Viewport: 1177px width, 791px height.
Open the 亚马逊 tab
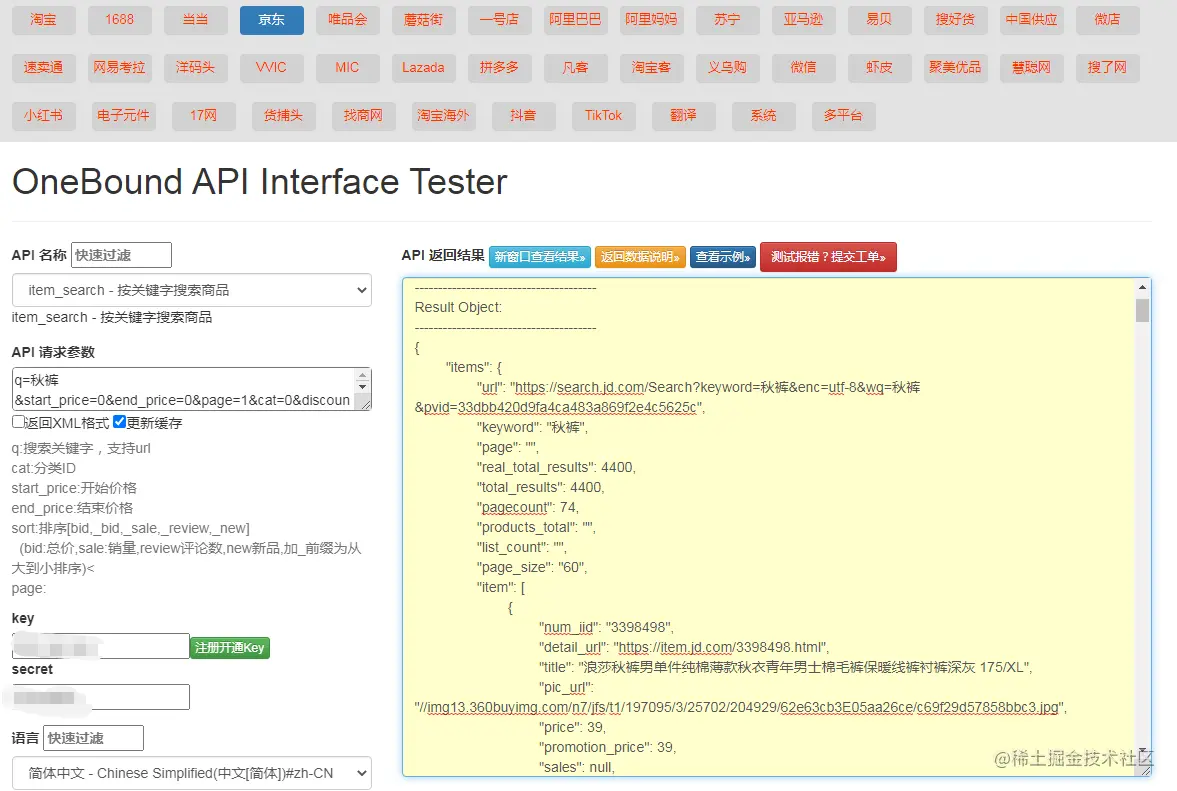(803, 20)
